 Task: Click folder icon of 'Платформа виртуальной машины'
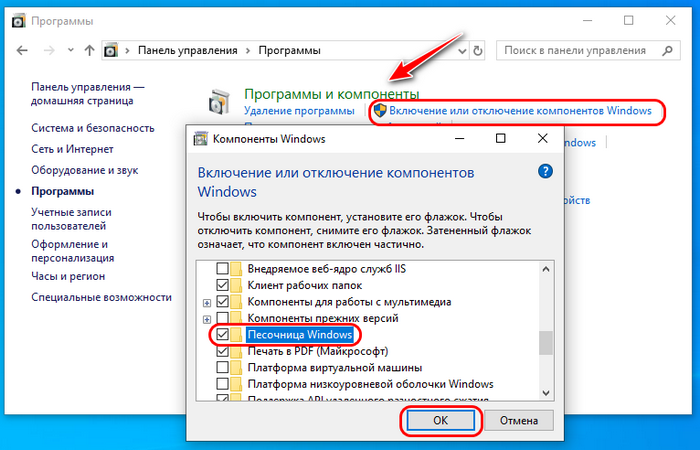236,368
